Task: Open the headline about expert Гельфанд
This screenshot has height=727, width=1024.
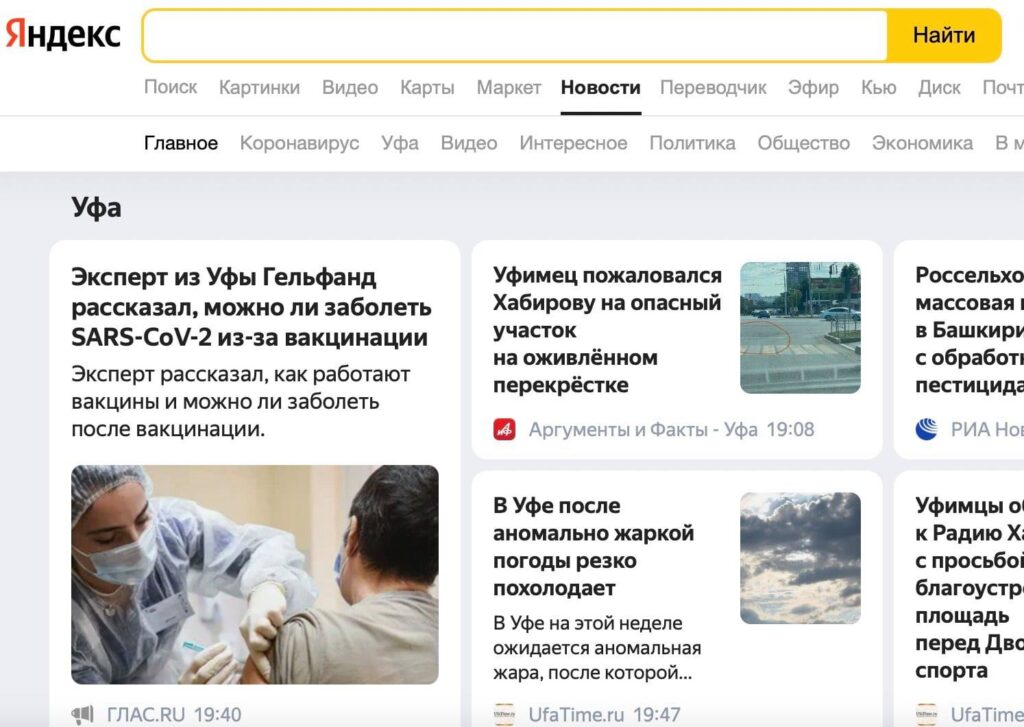Action: (x=251, y=307)
